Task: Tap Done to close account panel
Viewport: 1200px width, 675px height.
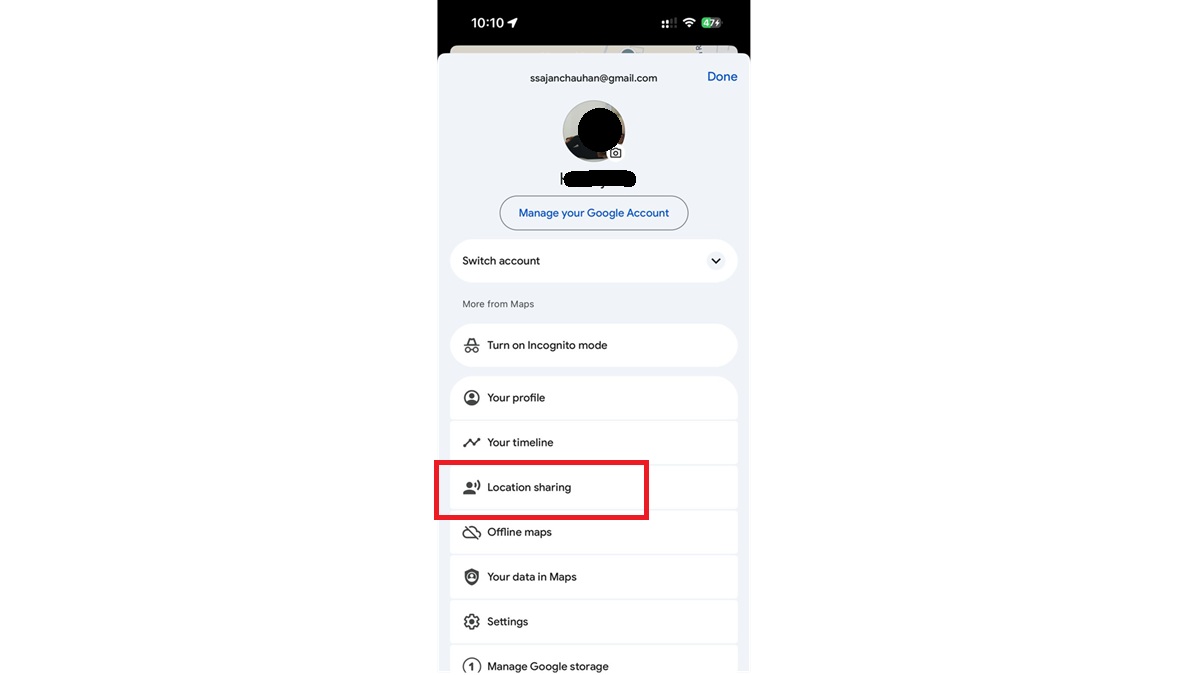Action: tap(722, 77)
